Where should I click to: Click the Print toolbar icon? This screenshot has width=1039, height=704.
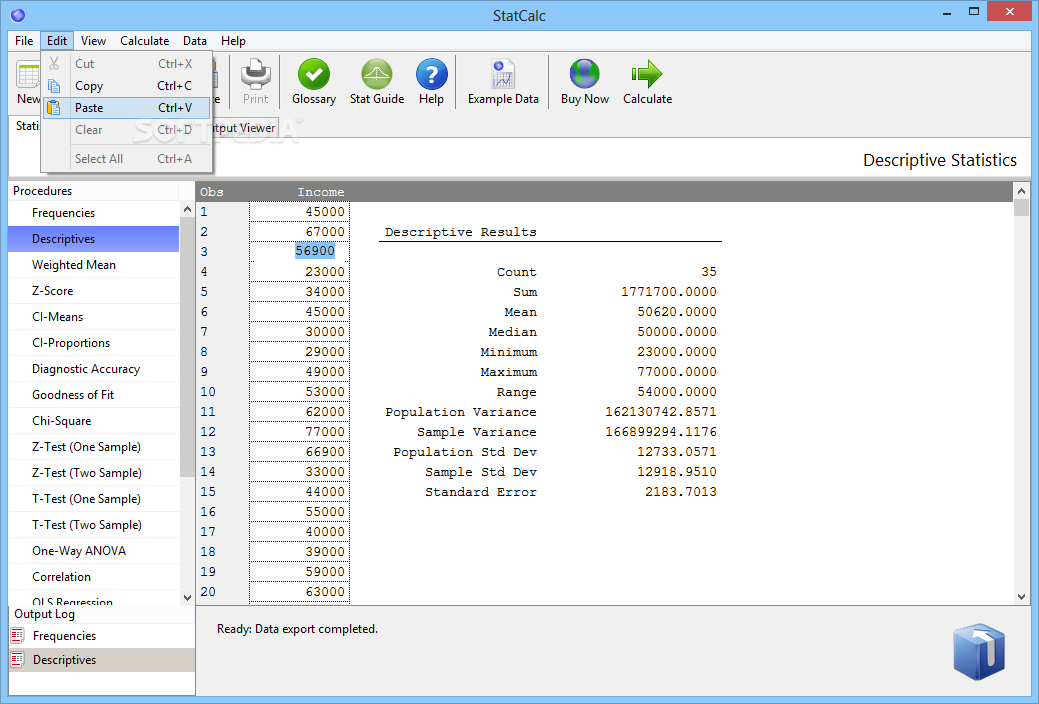(255, 74)
